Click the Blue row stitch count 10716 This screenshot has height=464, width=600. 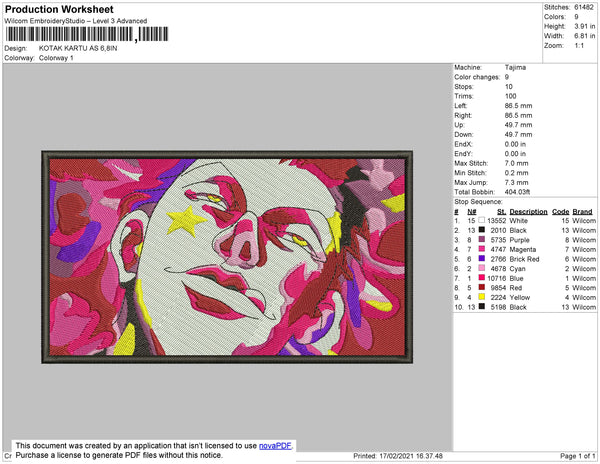(497, 278)
